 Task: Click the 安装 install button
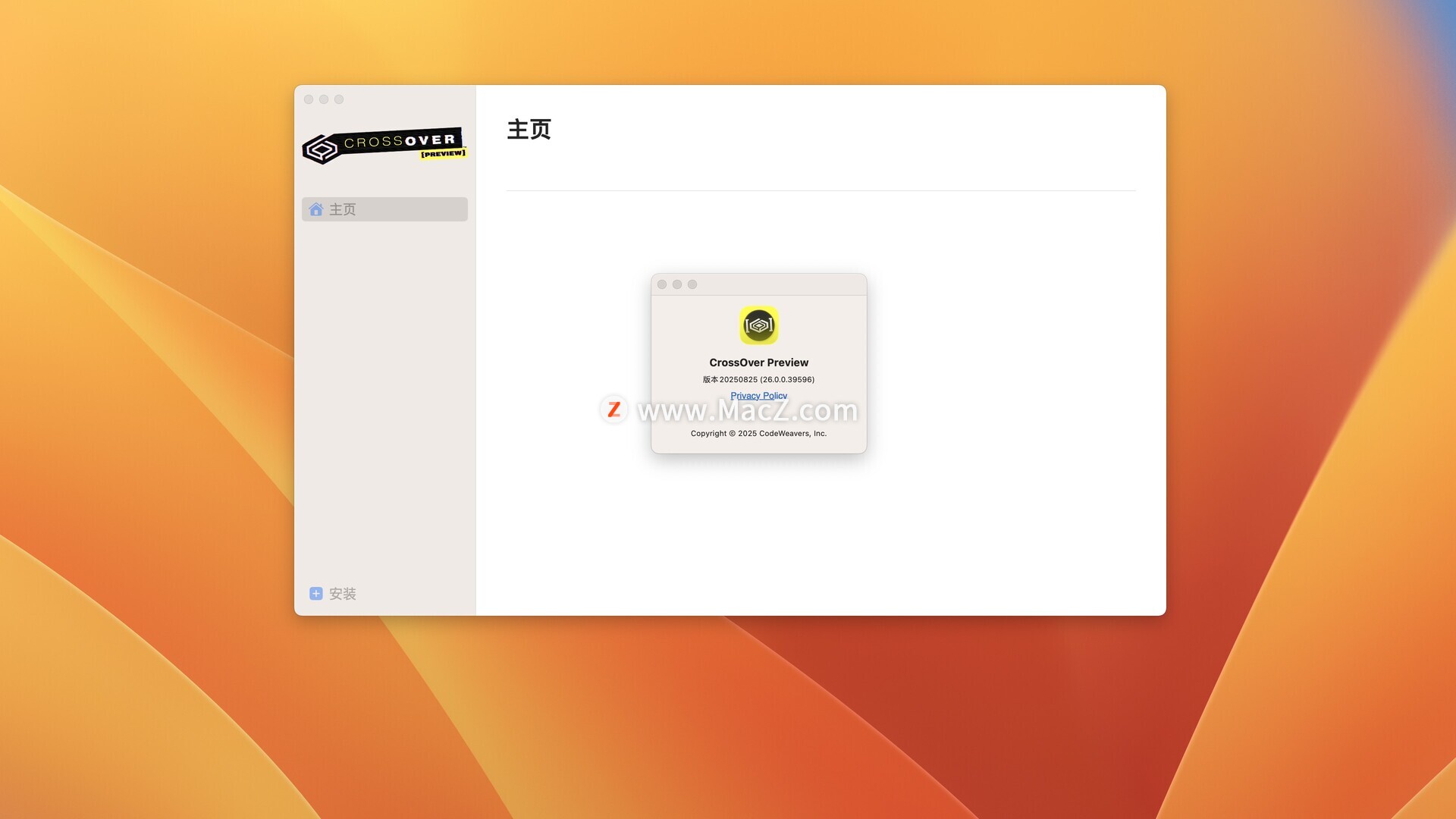click(x=333, y=594)
